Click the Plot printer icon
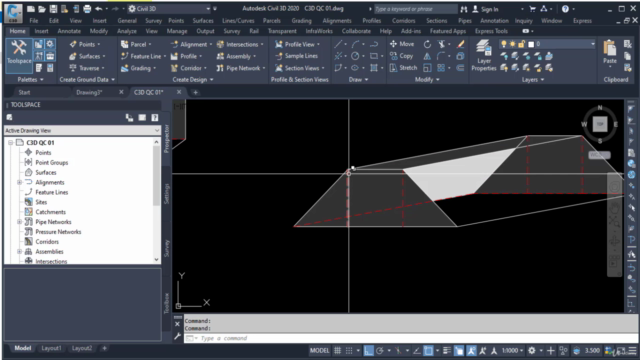This screenshot has height=360, width=640. (x=87, y=9)
